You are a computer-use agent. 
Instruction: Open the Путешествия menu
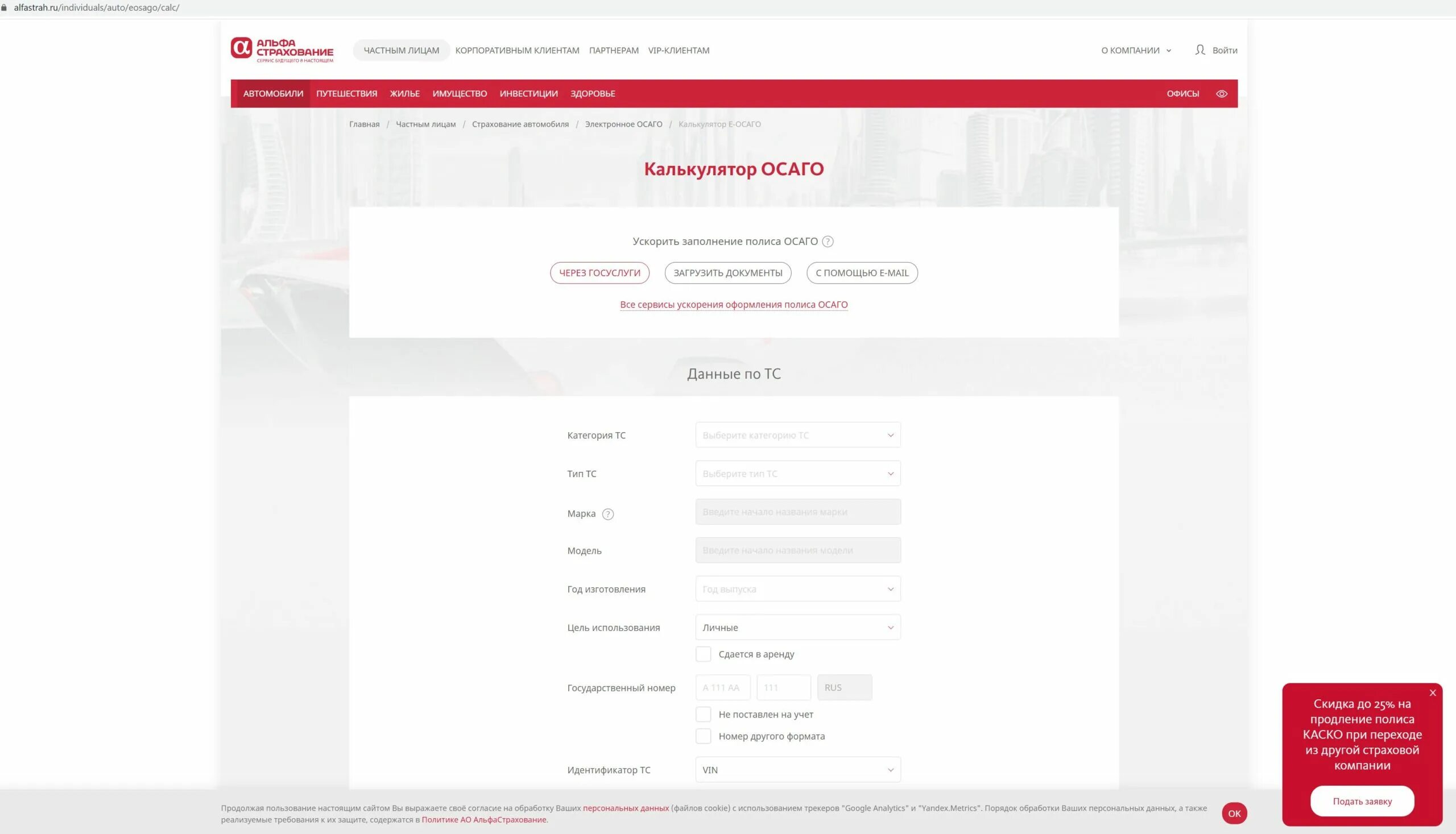tap(347, 94)
